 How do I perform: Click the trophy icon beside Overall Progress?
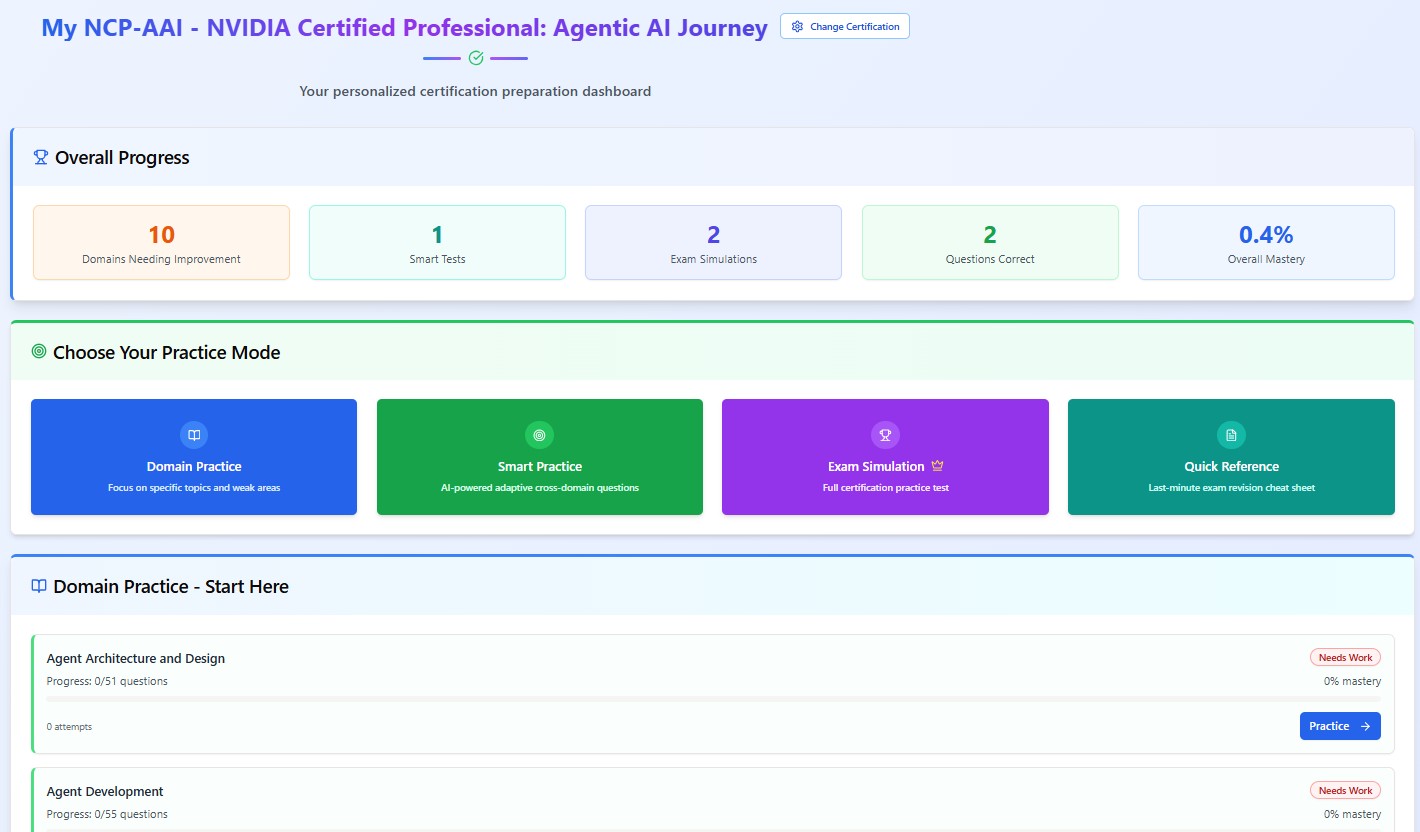click(40, 157)
